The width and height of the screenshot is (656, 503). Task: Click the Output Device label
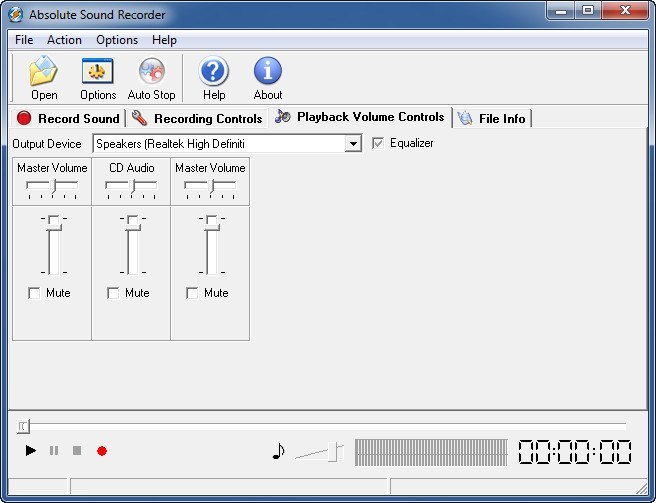(47, 144)
